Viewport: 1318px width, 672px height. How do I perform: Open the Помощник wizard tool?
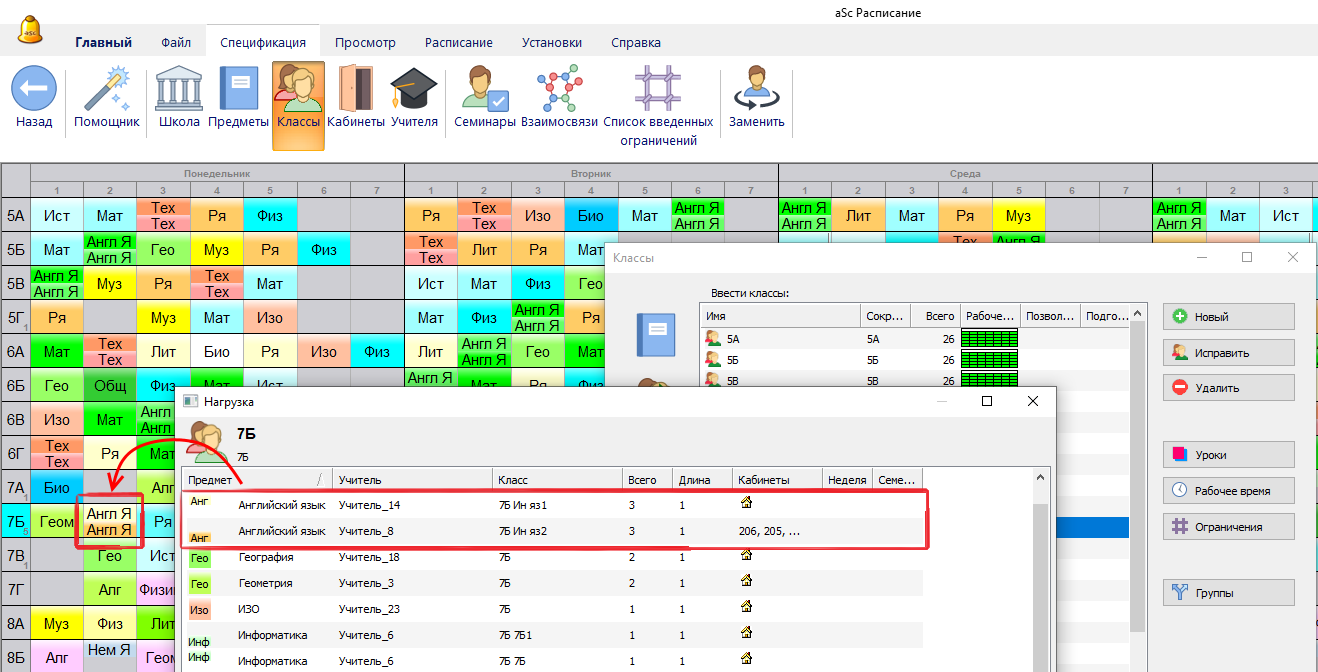click(107, 90)
